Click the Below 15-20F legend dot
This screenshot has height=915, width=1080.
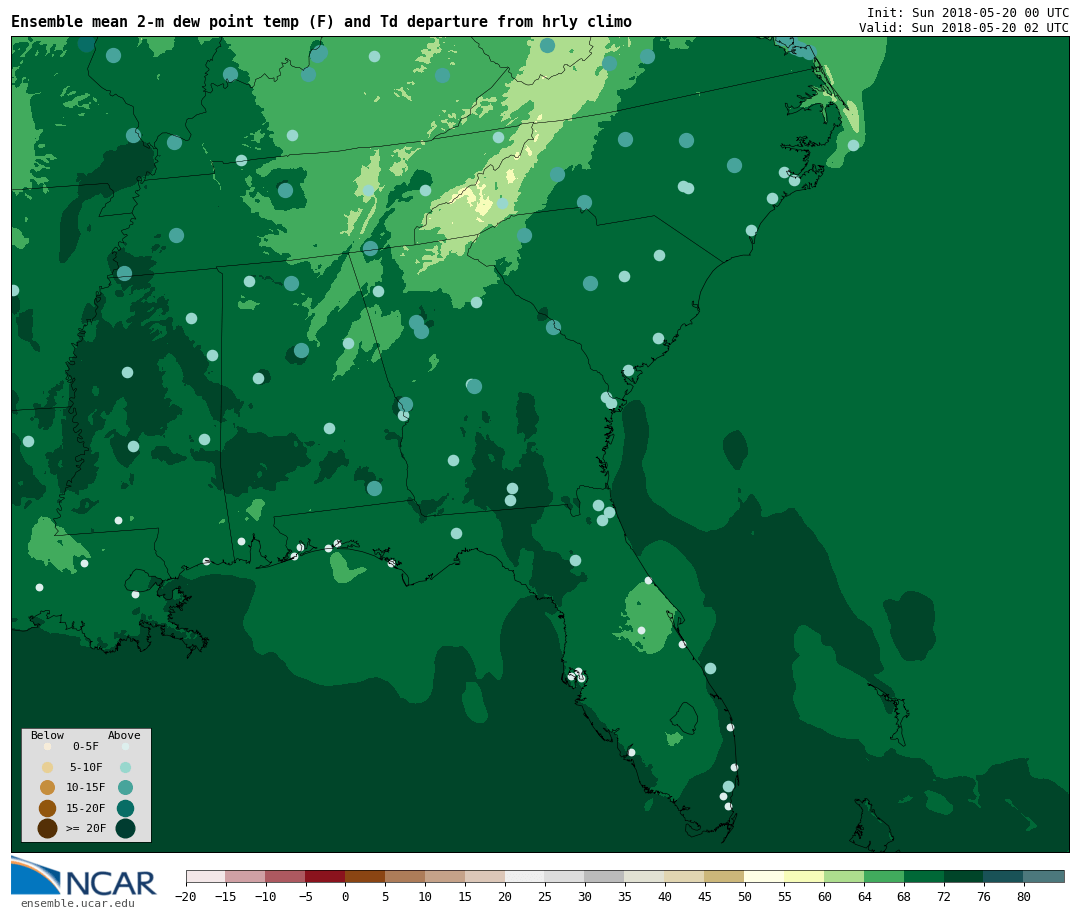(x=48, y=808)
